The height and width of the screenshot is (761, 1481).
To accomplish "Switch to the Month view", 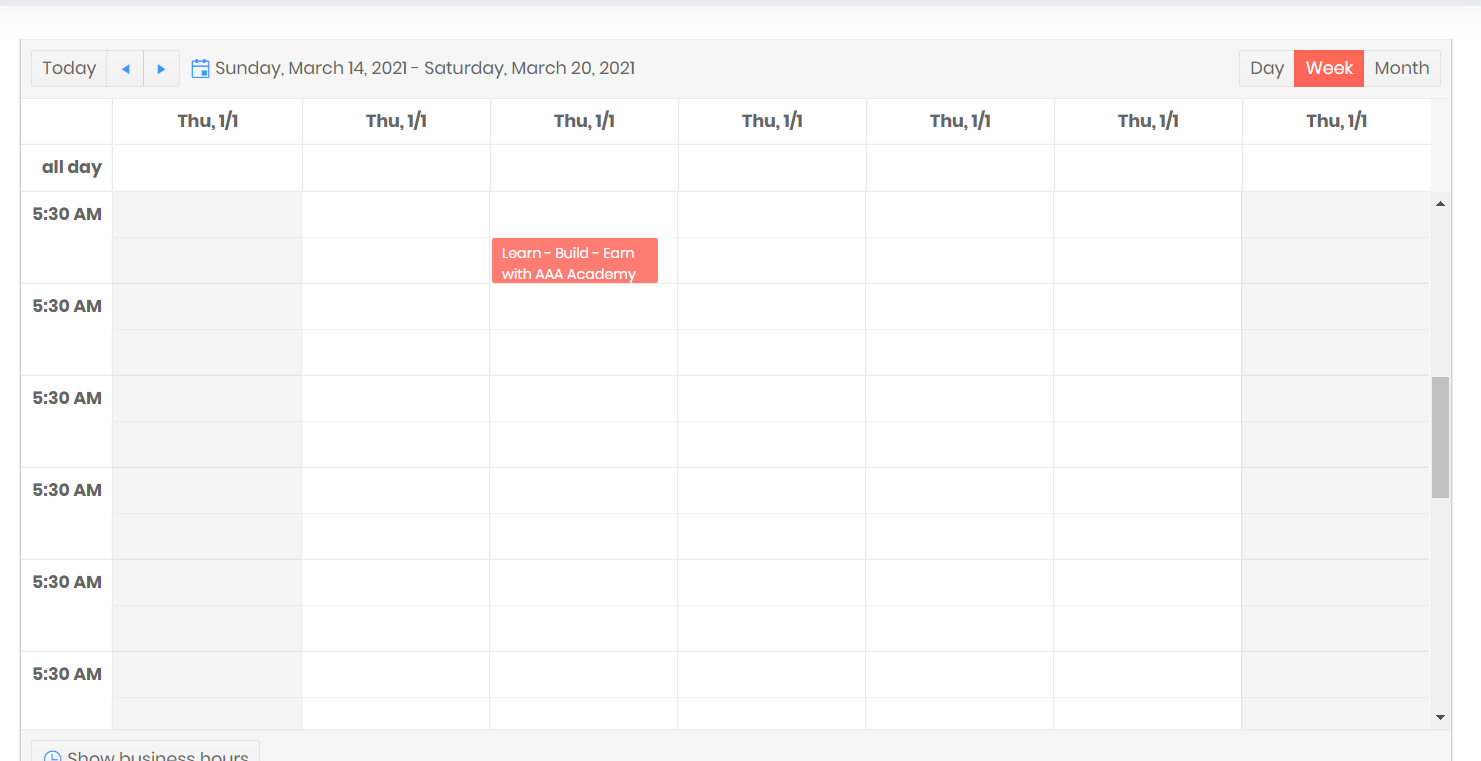I will (1401, 69).
